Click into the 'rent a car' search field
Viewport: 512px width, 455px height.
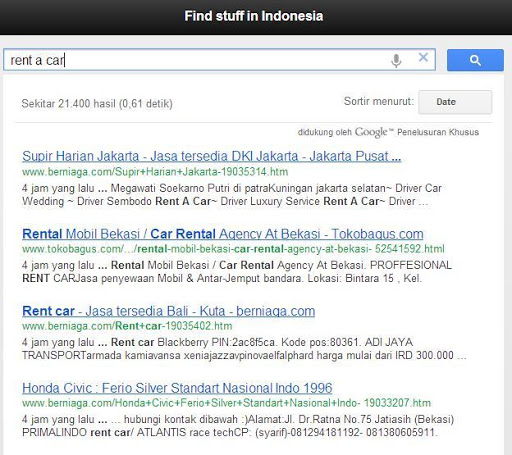[x=219, y=60]
